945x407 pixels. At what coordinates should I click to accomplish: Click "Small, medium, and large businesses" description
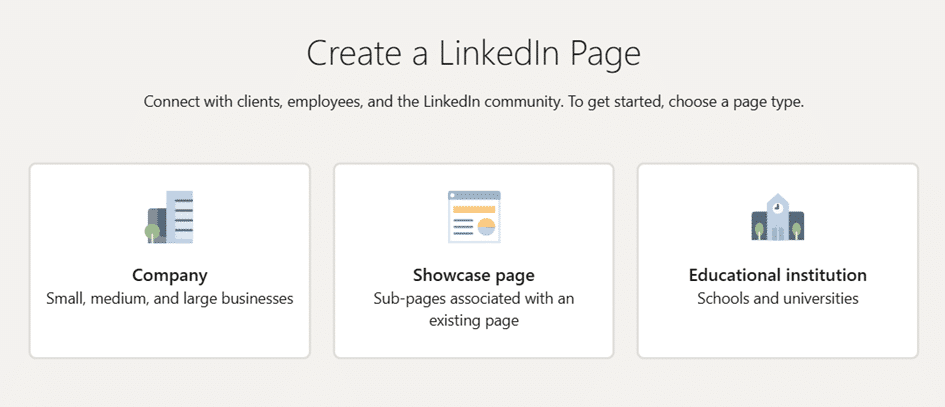[170, 298]
